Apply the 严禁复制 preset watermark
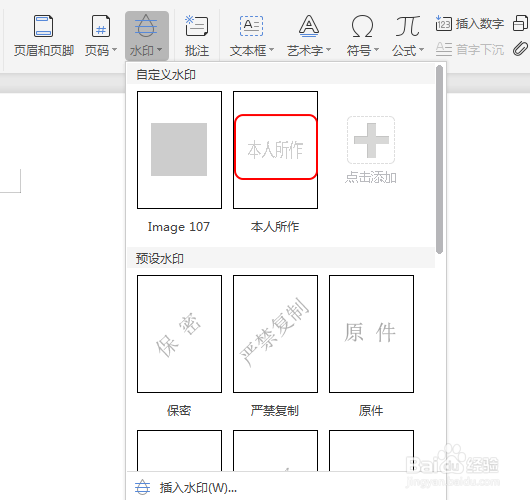This screenshot has height=500, width=530. click(x=275, y=334)
